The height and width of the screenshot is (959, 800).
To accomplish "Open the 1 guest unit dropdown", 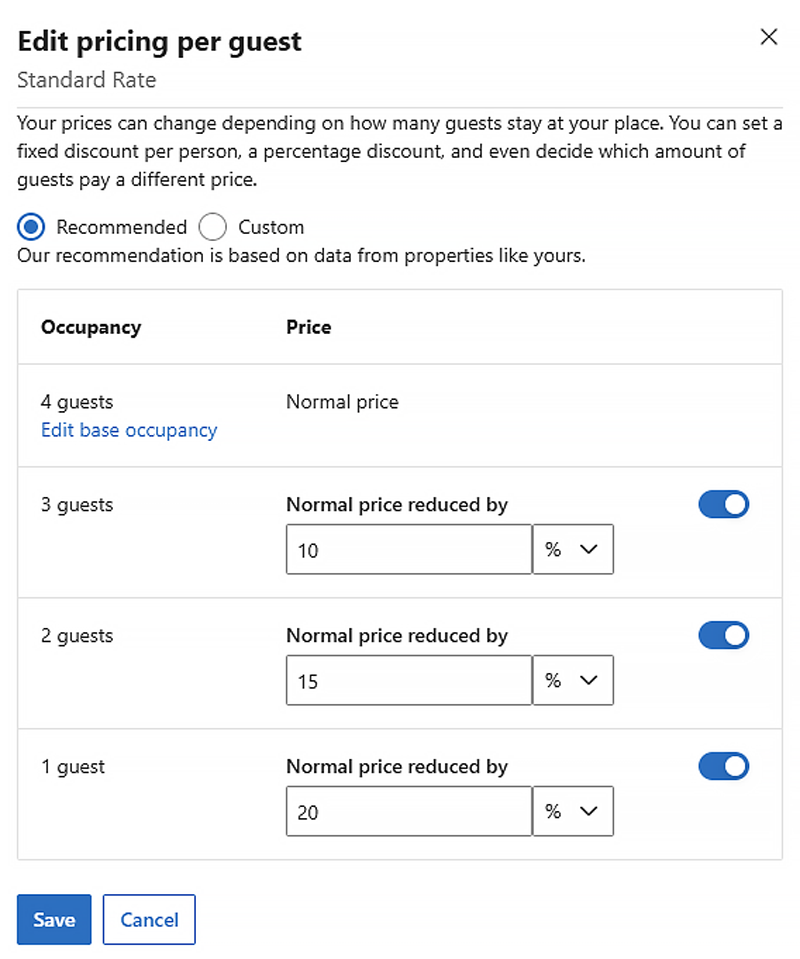I will pyautogui.click(x=573, y=811).
